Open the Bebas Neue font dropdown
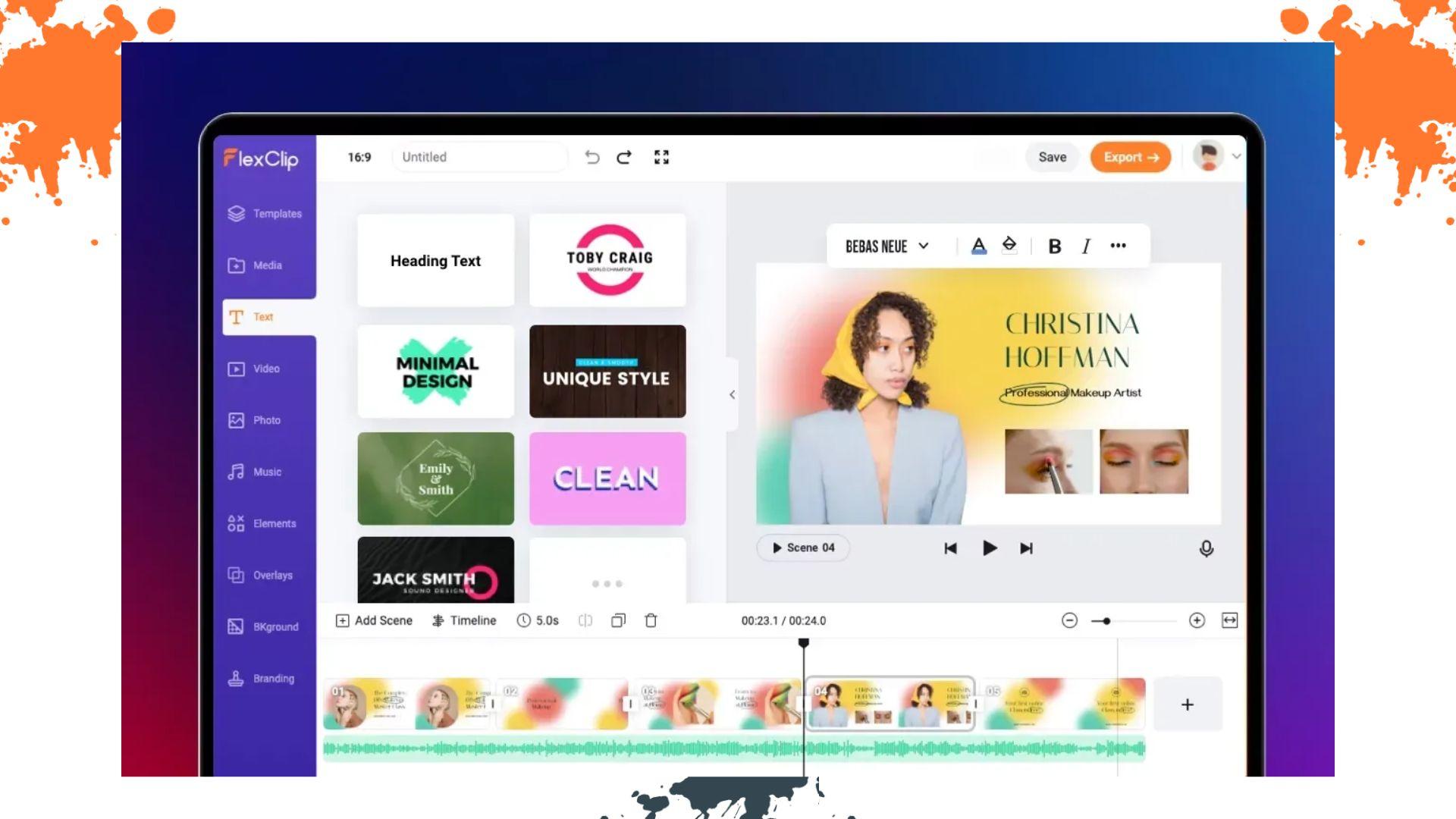The height and width of the screenshot is (819, 1456). 886,246
